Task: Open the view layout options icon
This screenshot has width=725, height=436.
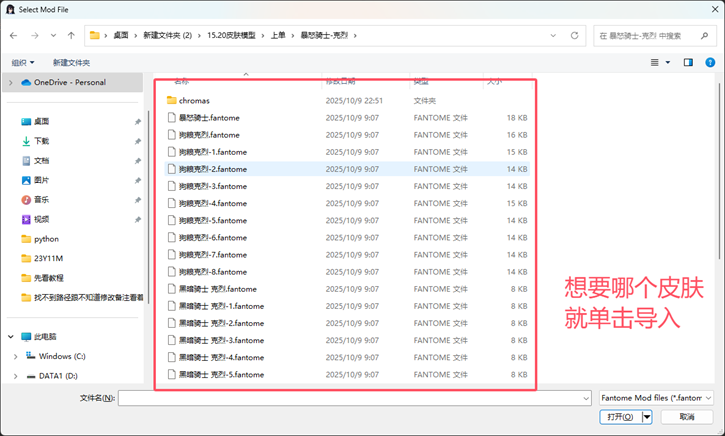Action: tap(655, 62)
